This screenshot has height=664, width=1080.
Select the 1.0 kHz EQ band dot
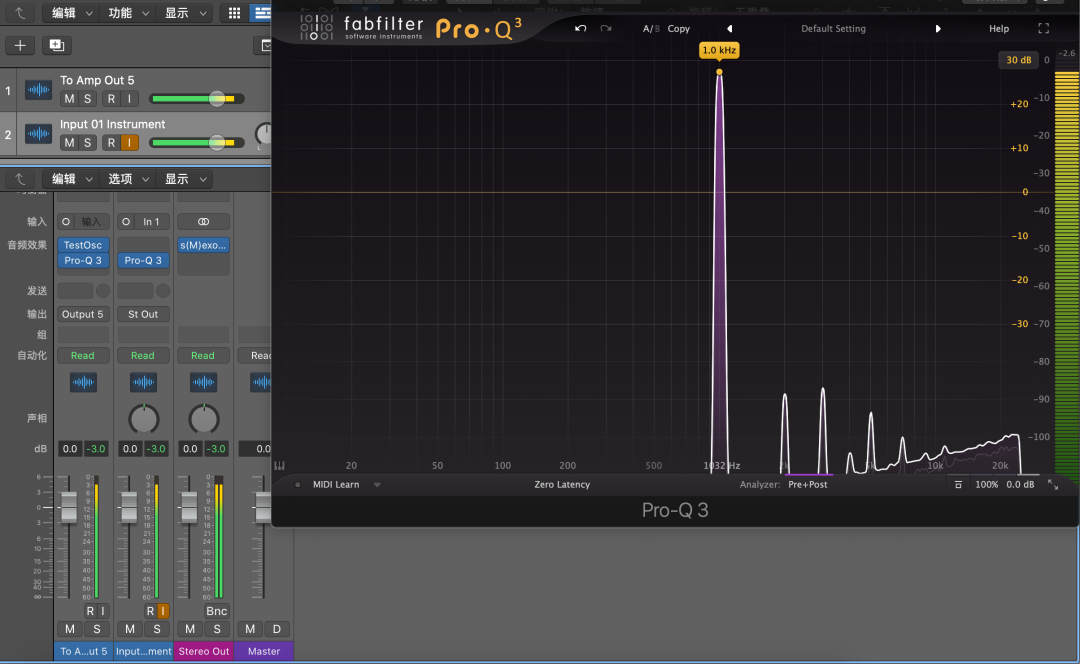(x=719, y=72)
